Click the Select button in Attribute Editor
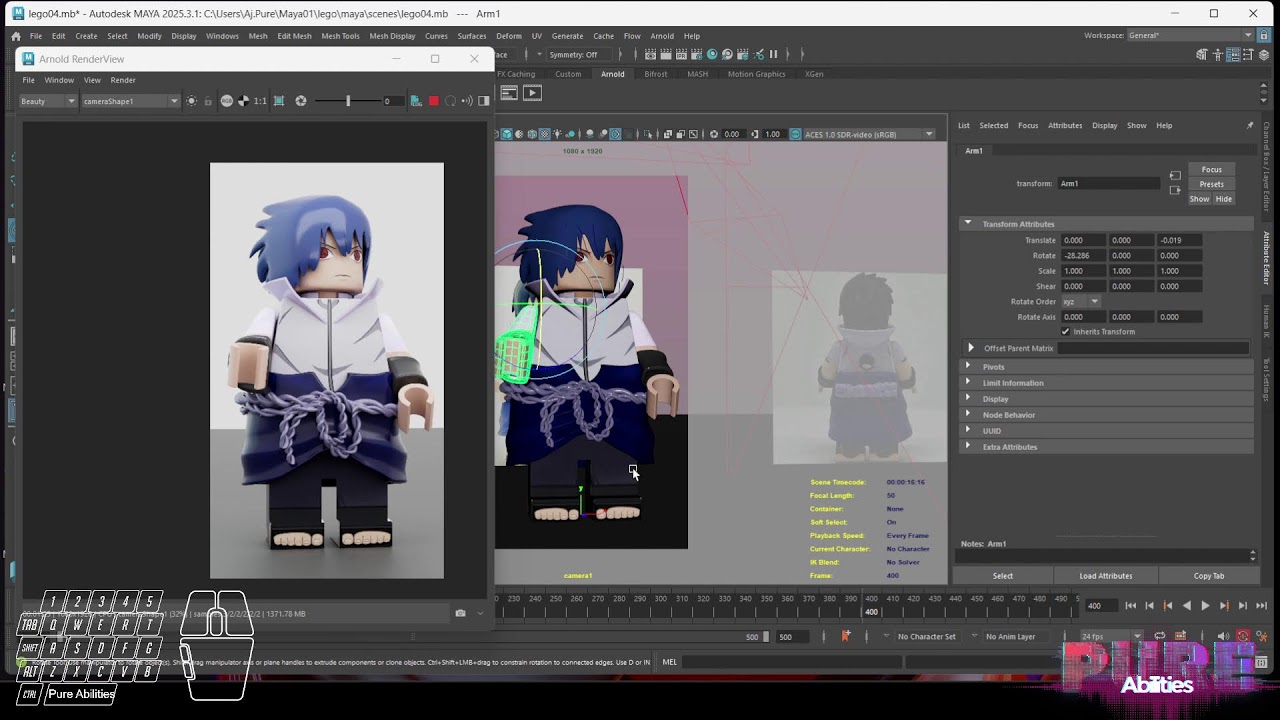Viewport: 1280px width, 720px height. pyautogui.click(x=1003, y=576)
